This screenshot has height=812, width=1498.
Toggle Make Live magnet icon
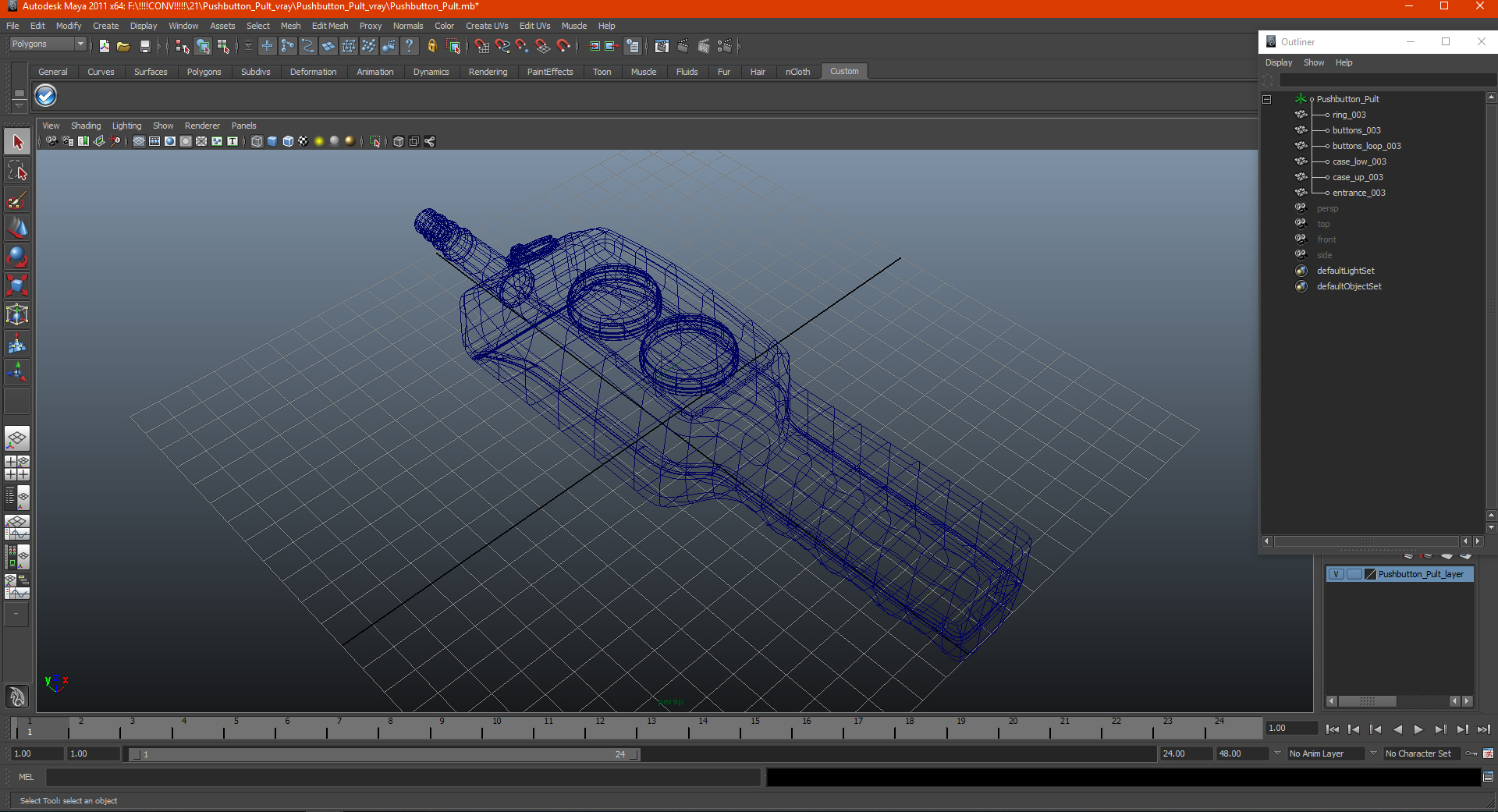(563, 46)
